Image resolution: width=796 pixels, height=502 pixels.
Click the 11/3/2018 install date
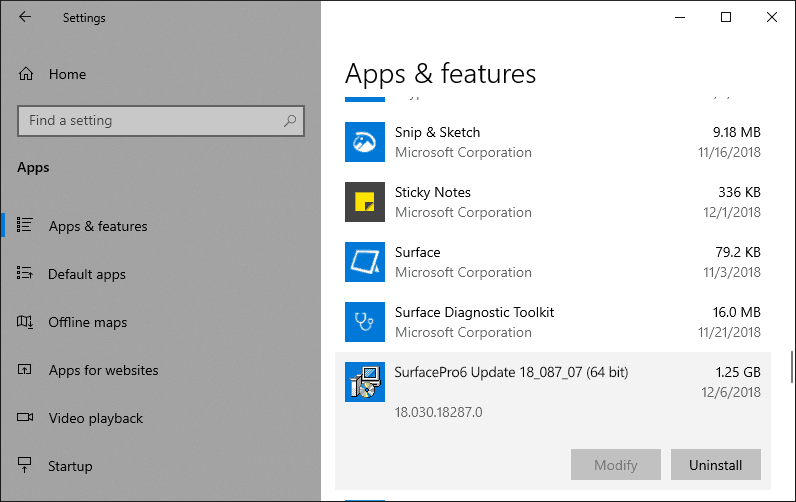(x=732, y=272)
